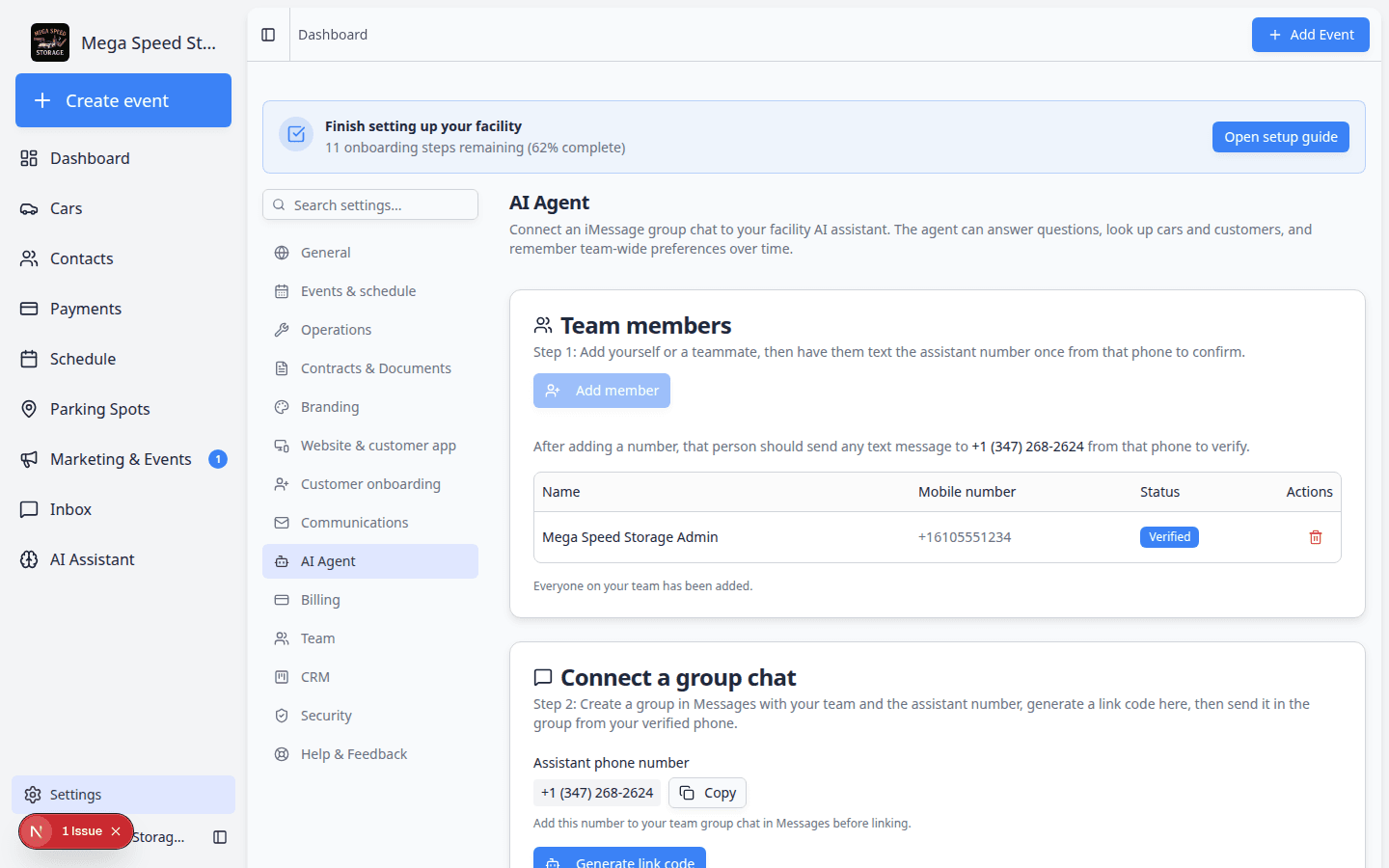Click the Add member button
This screenshot has width=1389, height=868.
click(602, 391)
